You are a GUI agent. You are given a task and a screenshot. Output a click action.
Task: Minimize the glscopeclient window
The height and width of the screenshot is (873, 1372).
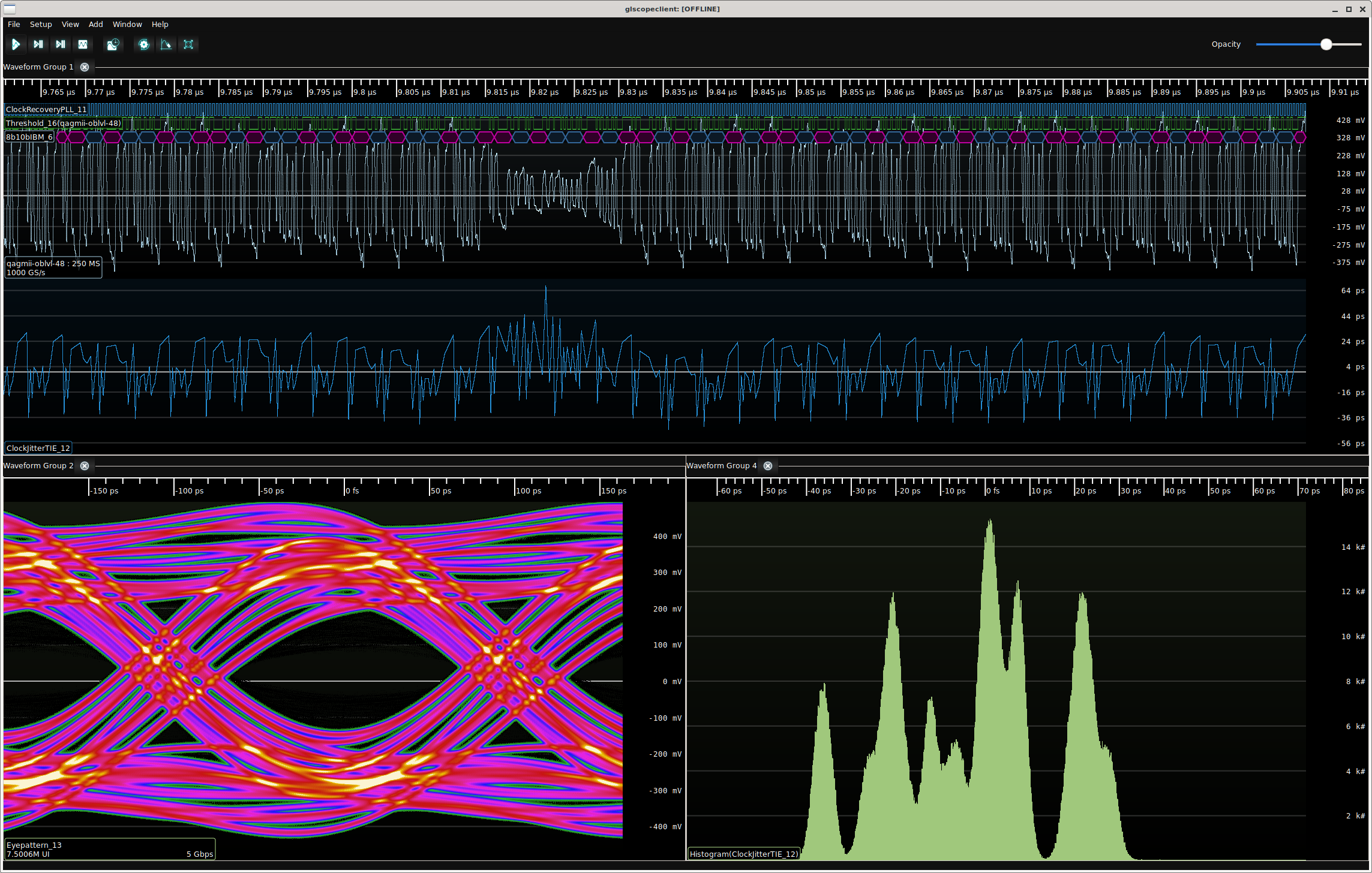[x=1335, y=10]
